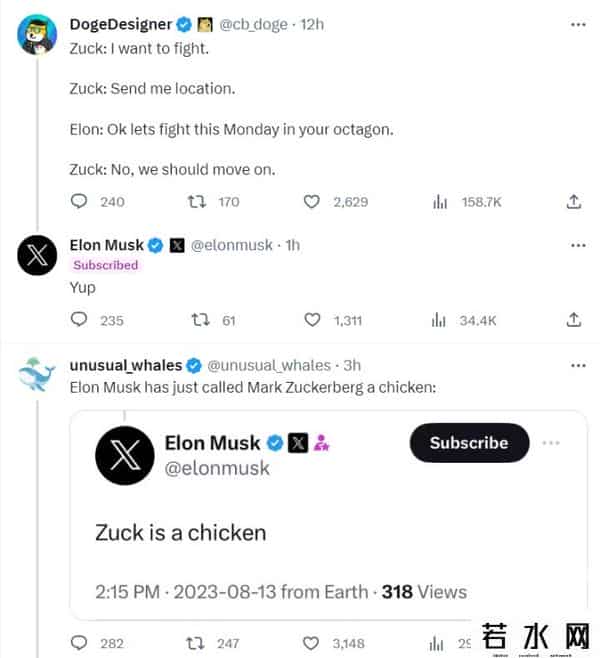
Task: Retweet the unusual_whales tweet
Action: coord(198,643)
